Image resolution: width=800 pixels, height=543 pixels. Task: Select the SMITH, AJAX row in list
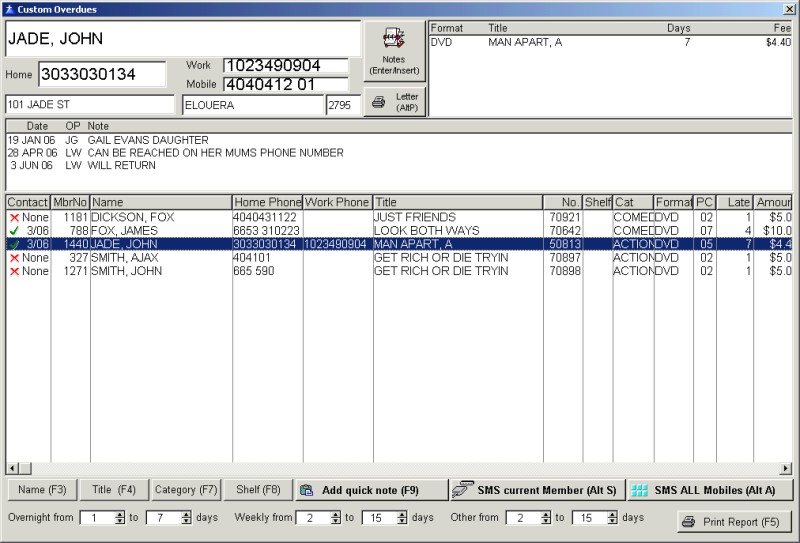point(300,258)
